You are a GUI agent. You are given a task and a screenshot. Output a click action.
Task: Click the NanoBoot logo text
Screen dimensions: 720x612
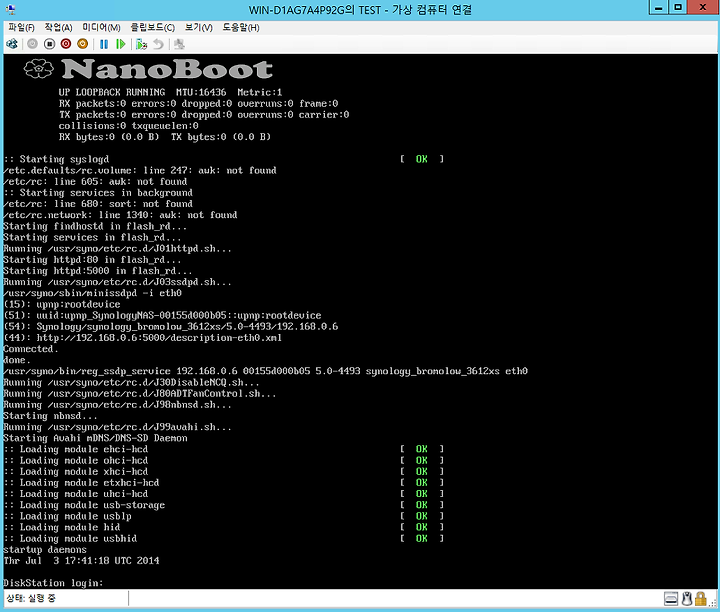(167, 69)
